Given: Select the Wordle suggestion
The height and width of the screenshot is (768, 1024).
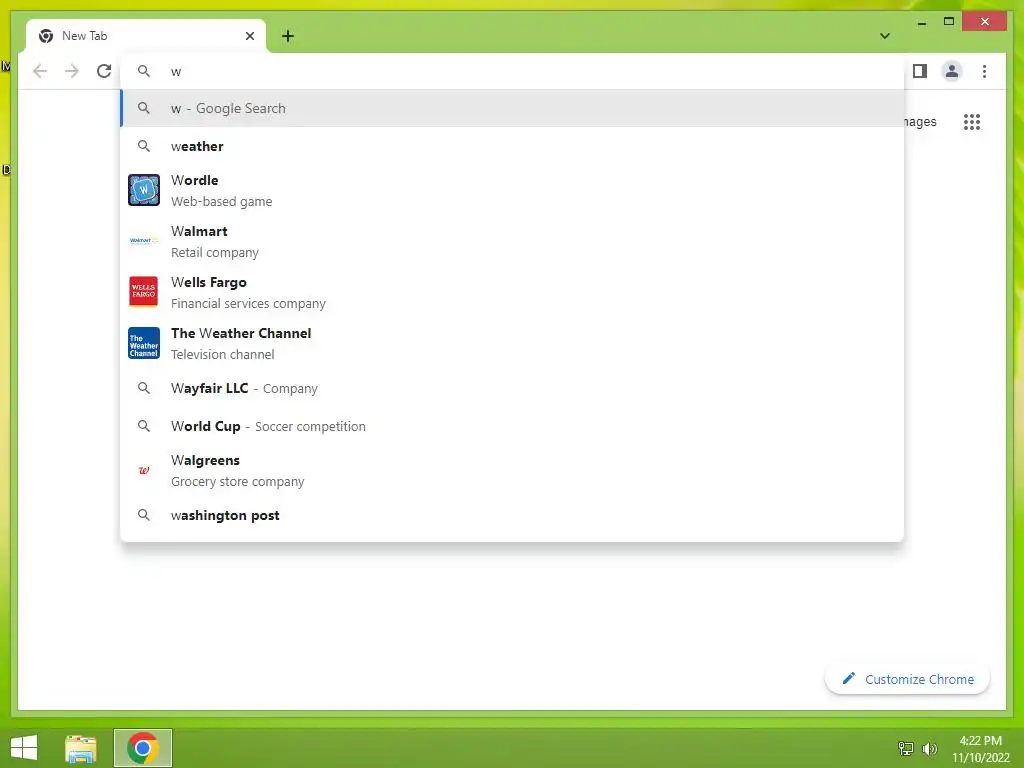Looking at the screenshot, I should [x=512, y=190].
